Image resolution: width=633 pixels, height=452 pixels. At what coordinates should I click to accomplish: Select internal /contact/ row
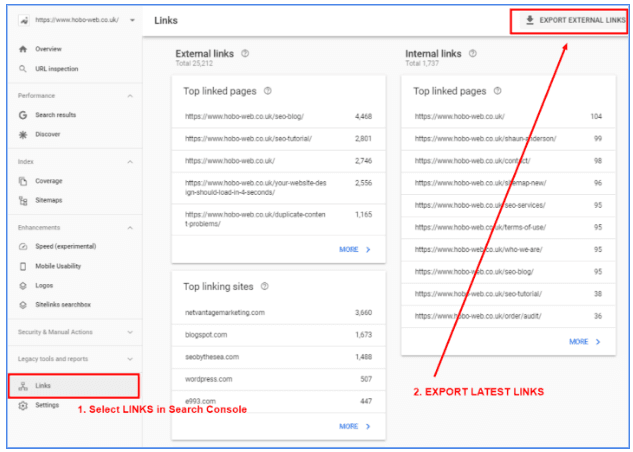click(x=508, y=161)
